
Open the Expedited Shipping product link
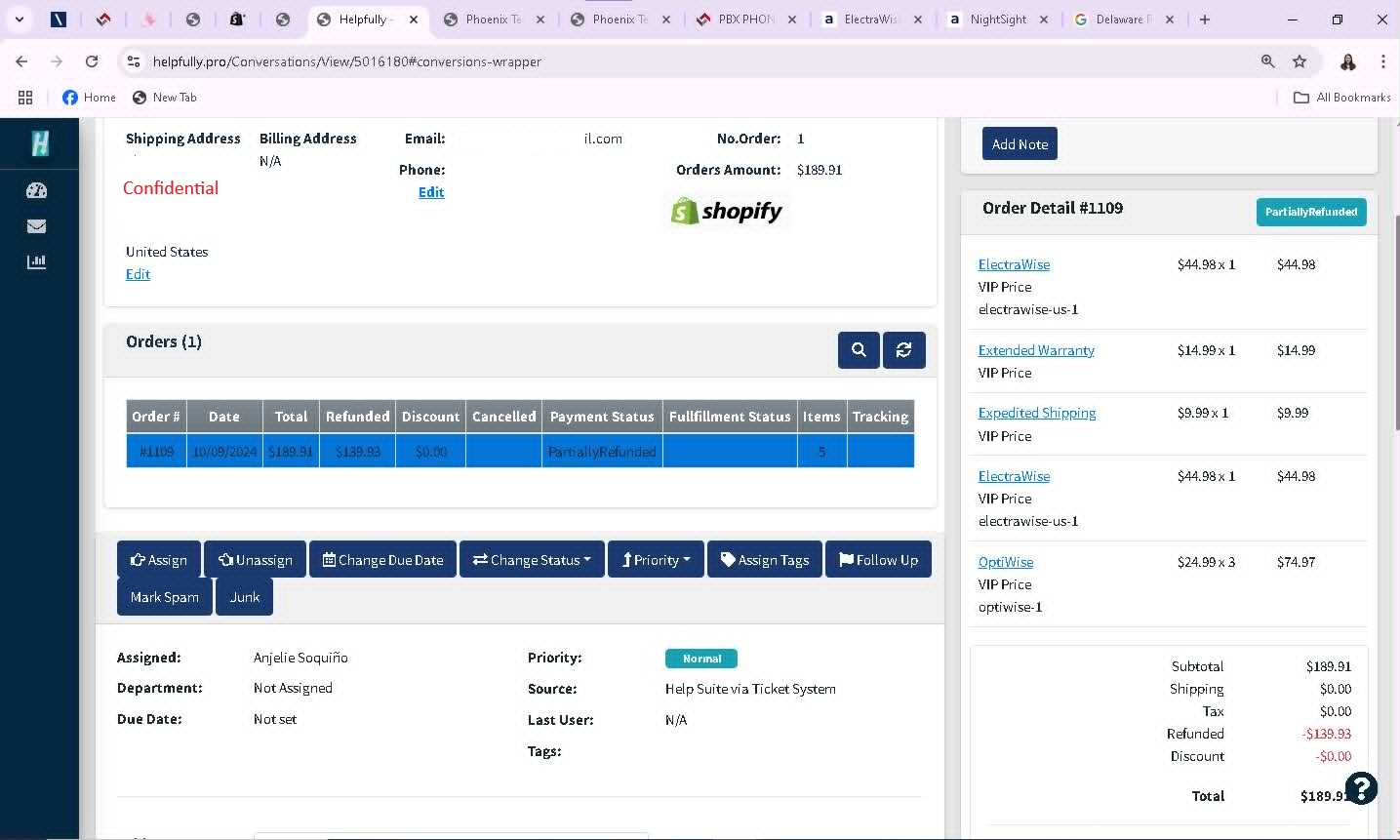1037,413
